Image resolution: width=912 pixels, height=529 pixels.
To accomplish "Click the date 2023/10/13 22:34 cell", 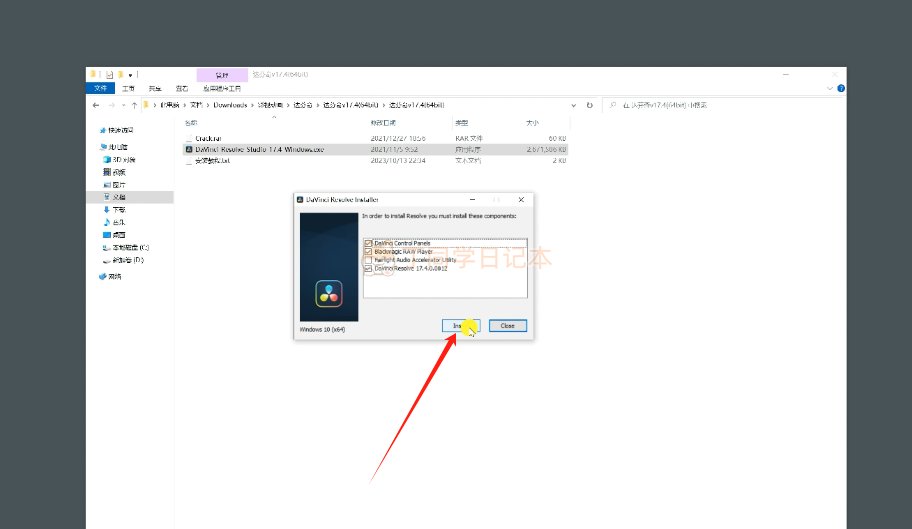I will (x=398, y=160).
